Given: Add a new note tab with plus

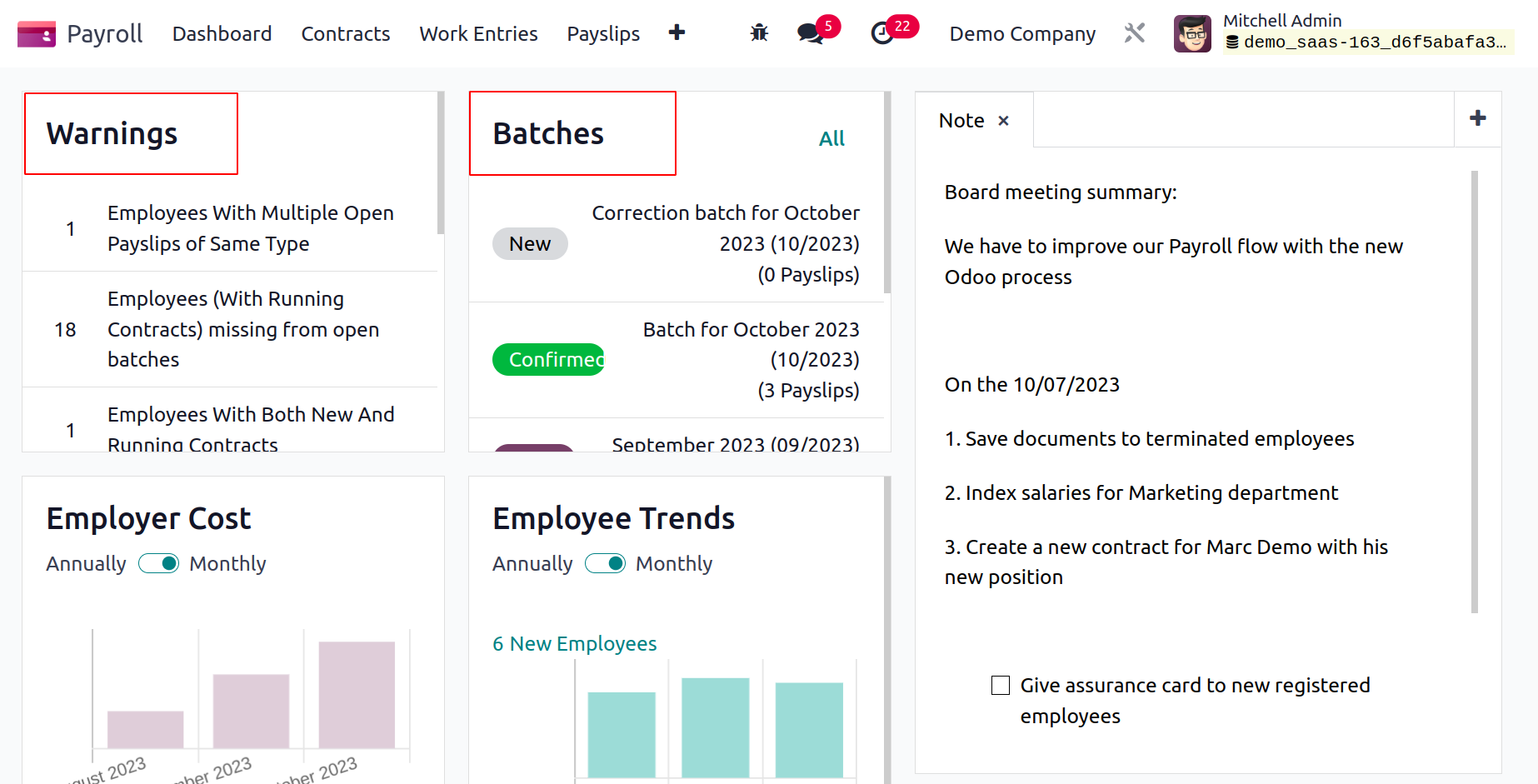Looking at the screenshot, I should click(1478, 118).
